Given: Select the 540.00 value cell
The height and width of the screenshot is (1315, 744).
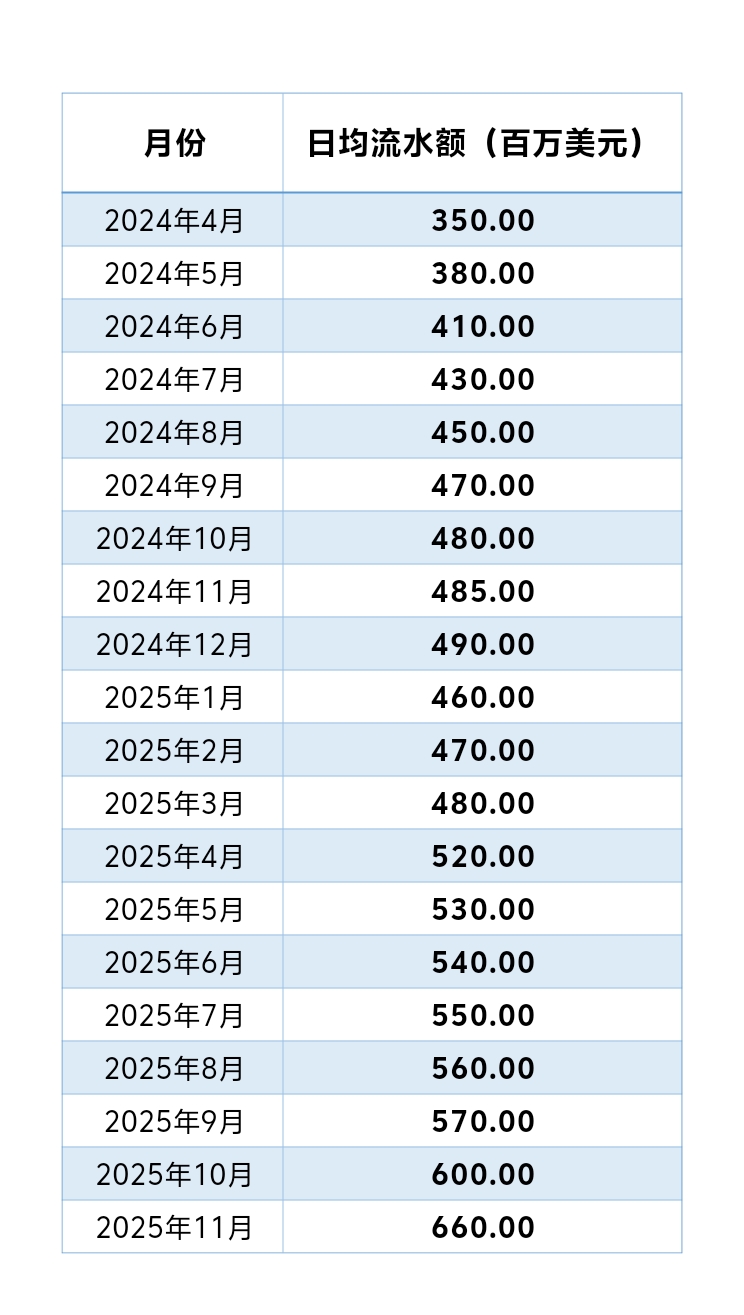Looking at the screenshot, I should (482, 962).
